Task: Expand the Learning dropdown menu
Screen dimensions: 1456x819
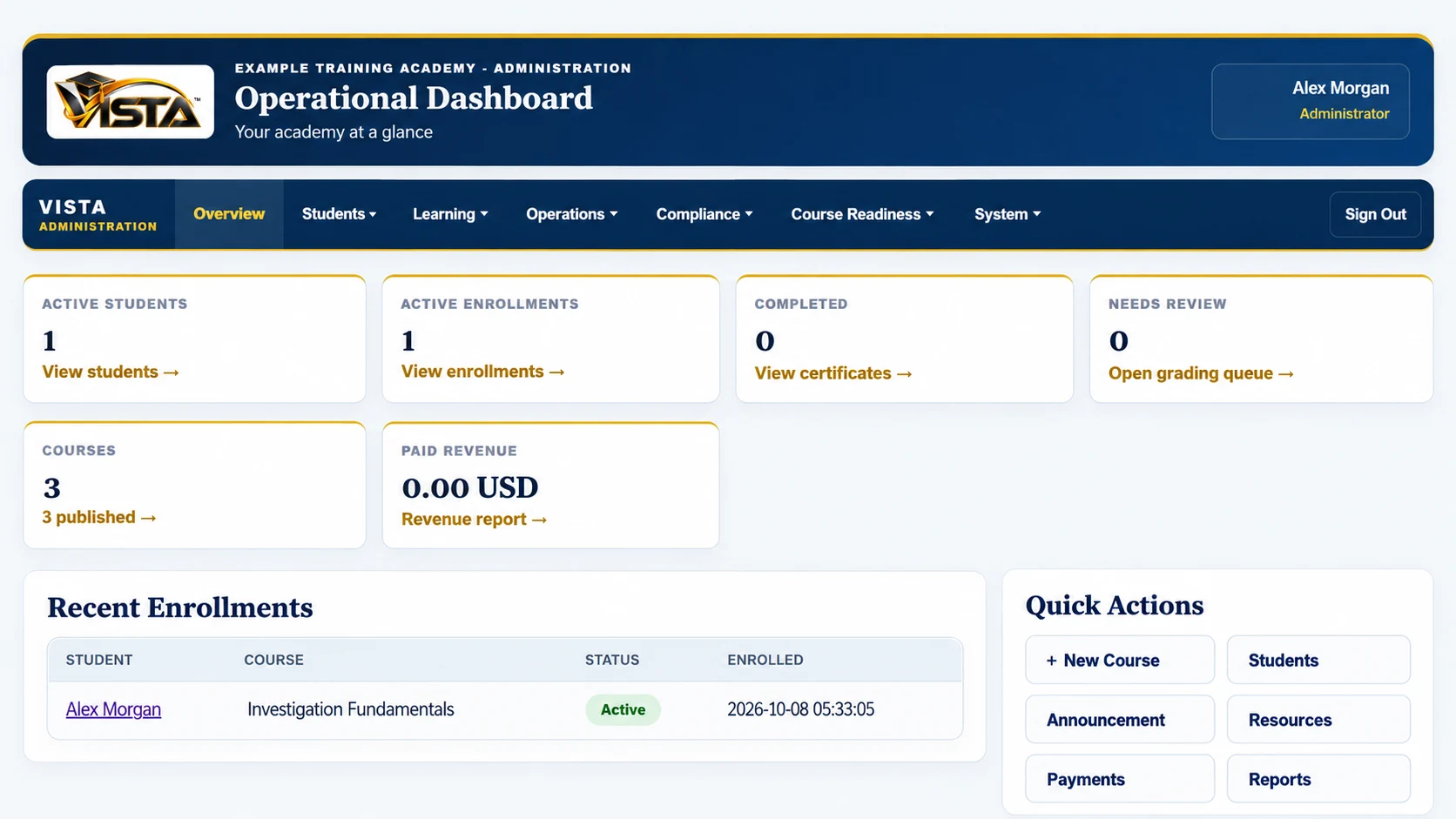Action: click(450, 214)
